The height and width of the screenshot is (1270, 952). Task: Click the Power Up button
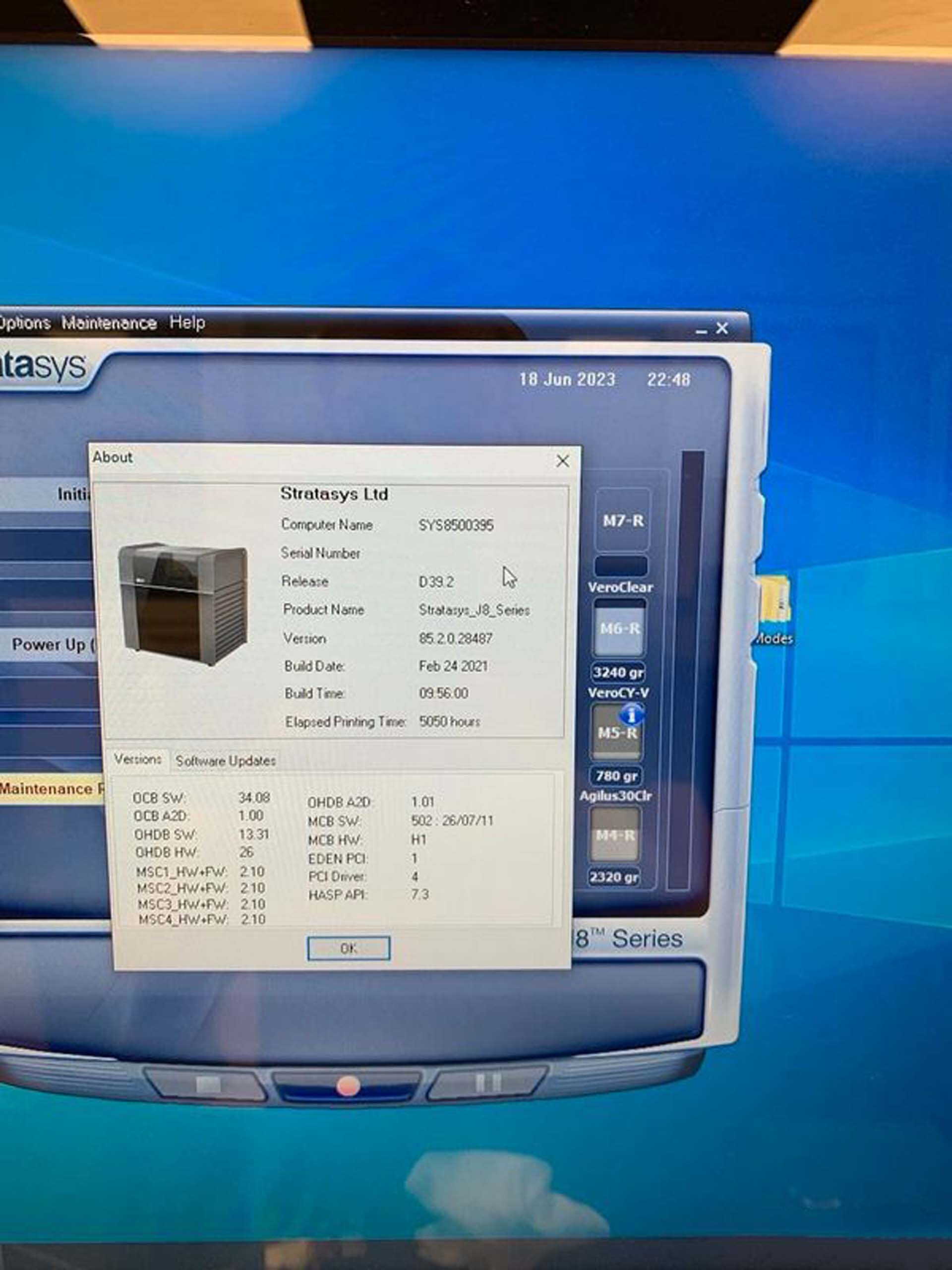pos(52,644)
